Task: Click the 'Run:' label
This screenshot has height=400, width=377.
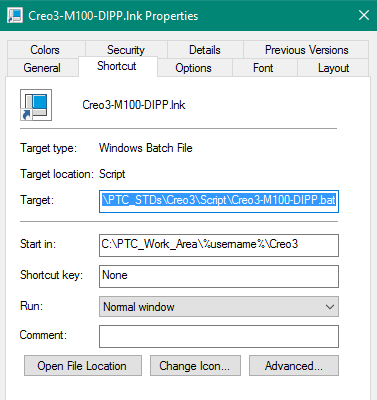Action: coord(32,306)
